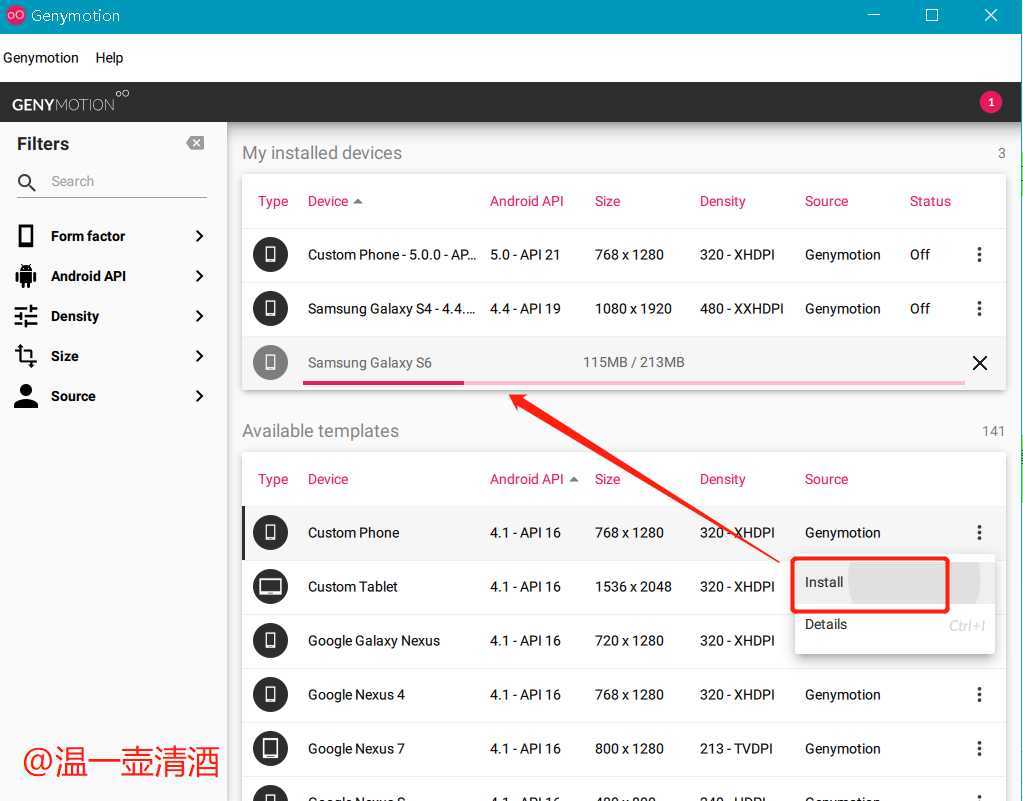1023x801 pixels.
Task: Sort installed devices by Size column
Action: tap(607, 202)
